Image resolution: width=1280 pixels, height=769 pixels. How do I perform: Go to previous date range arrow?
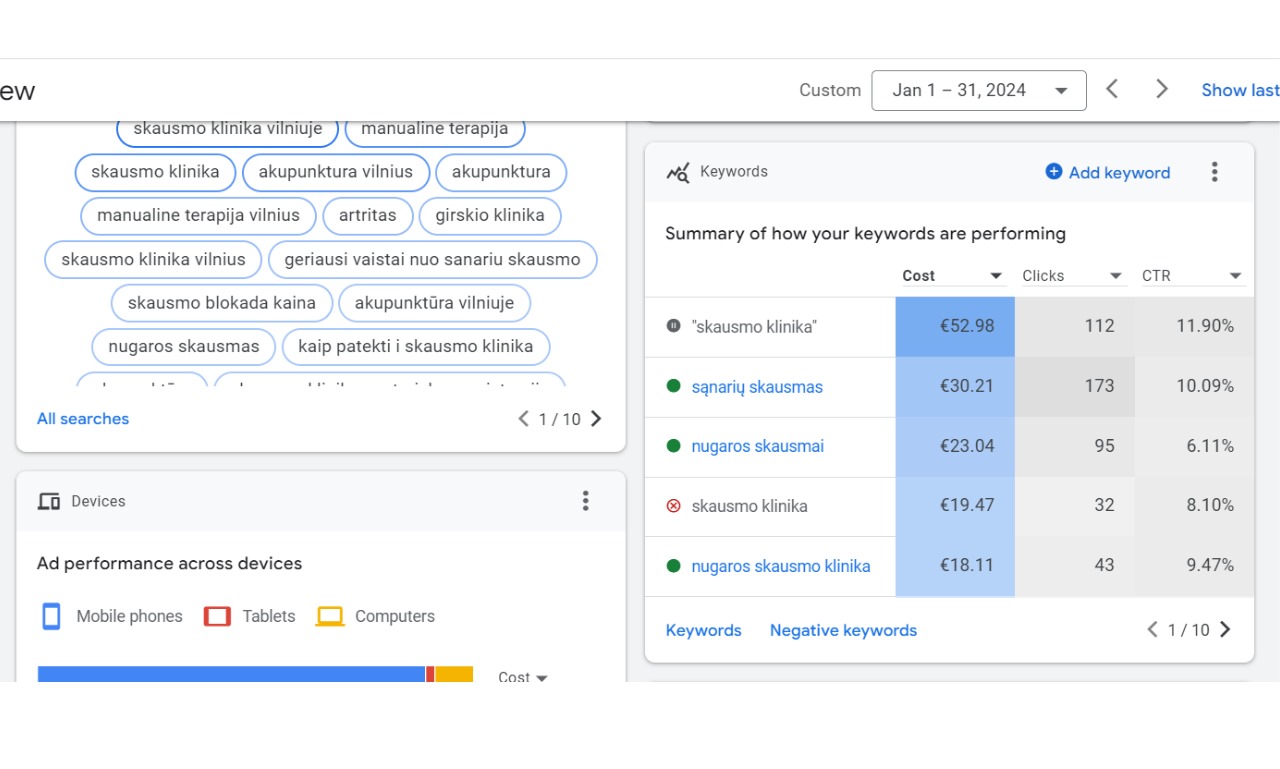click(1112, 90)
